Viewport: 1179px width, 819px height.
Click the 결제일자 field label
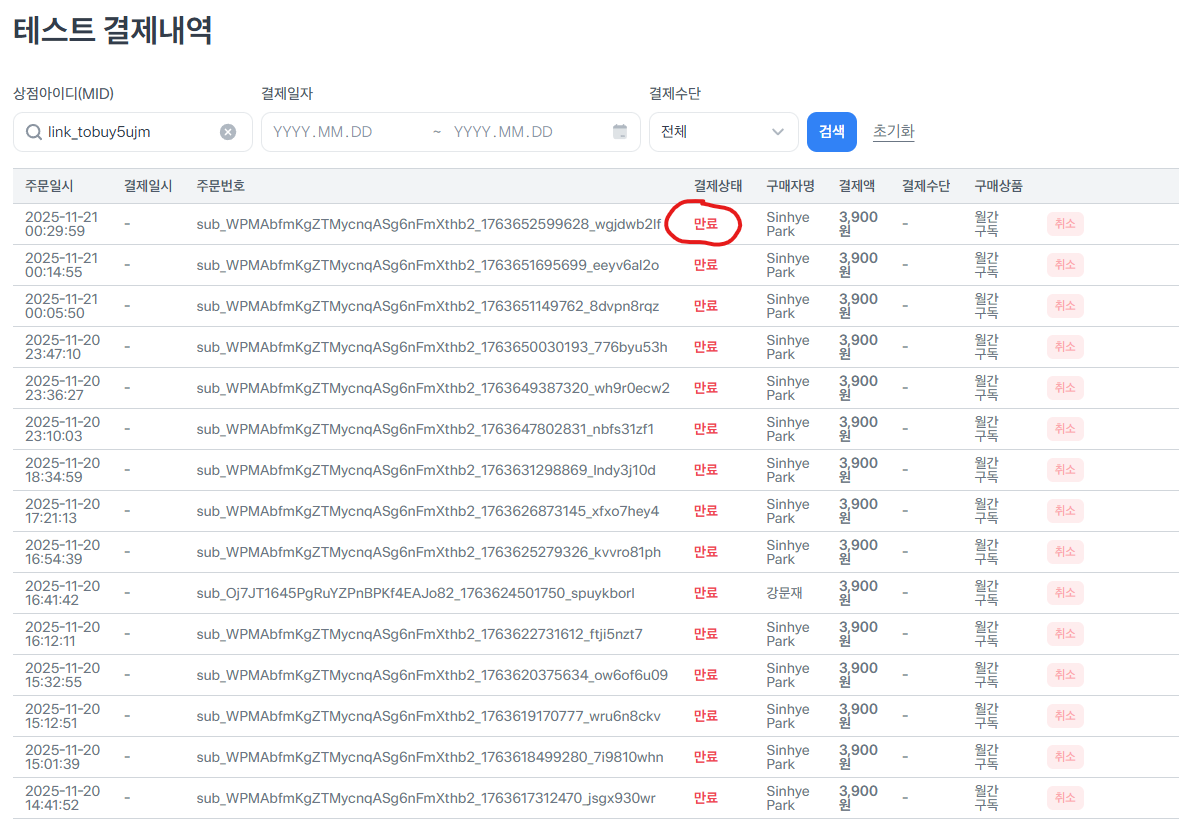click(x=286, y=93)
